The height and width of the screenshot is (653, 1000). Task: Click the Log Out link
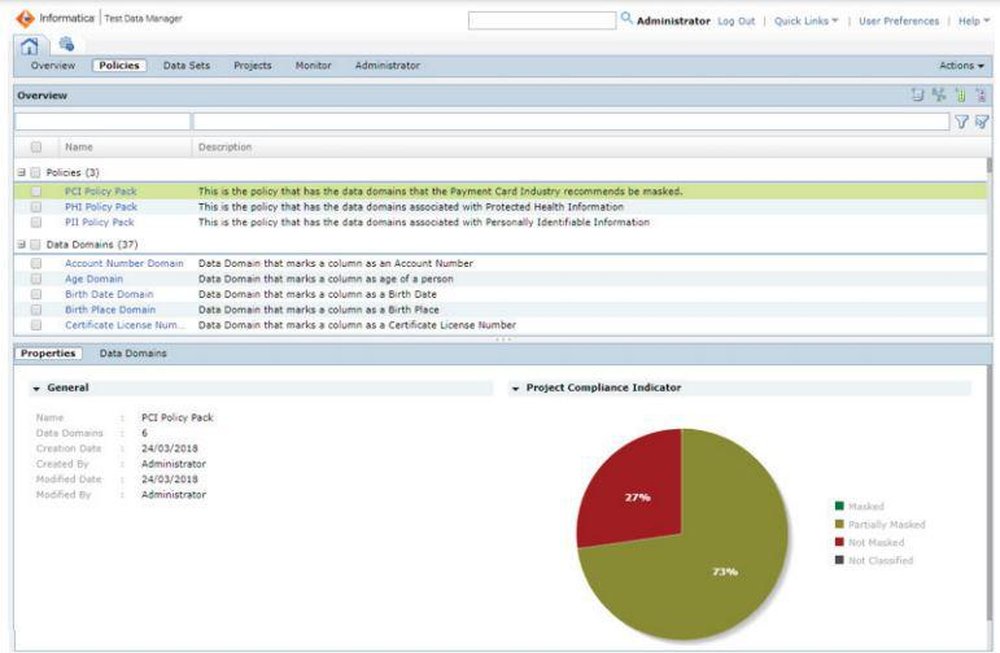(736, 21)
